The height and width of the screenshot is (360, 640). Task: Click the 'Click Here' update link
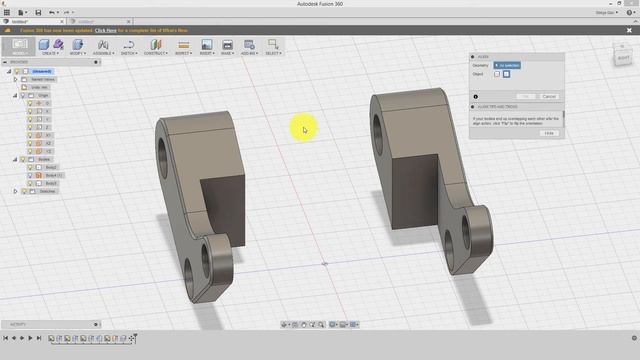pyautogui.click(x=105, y=30)
